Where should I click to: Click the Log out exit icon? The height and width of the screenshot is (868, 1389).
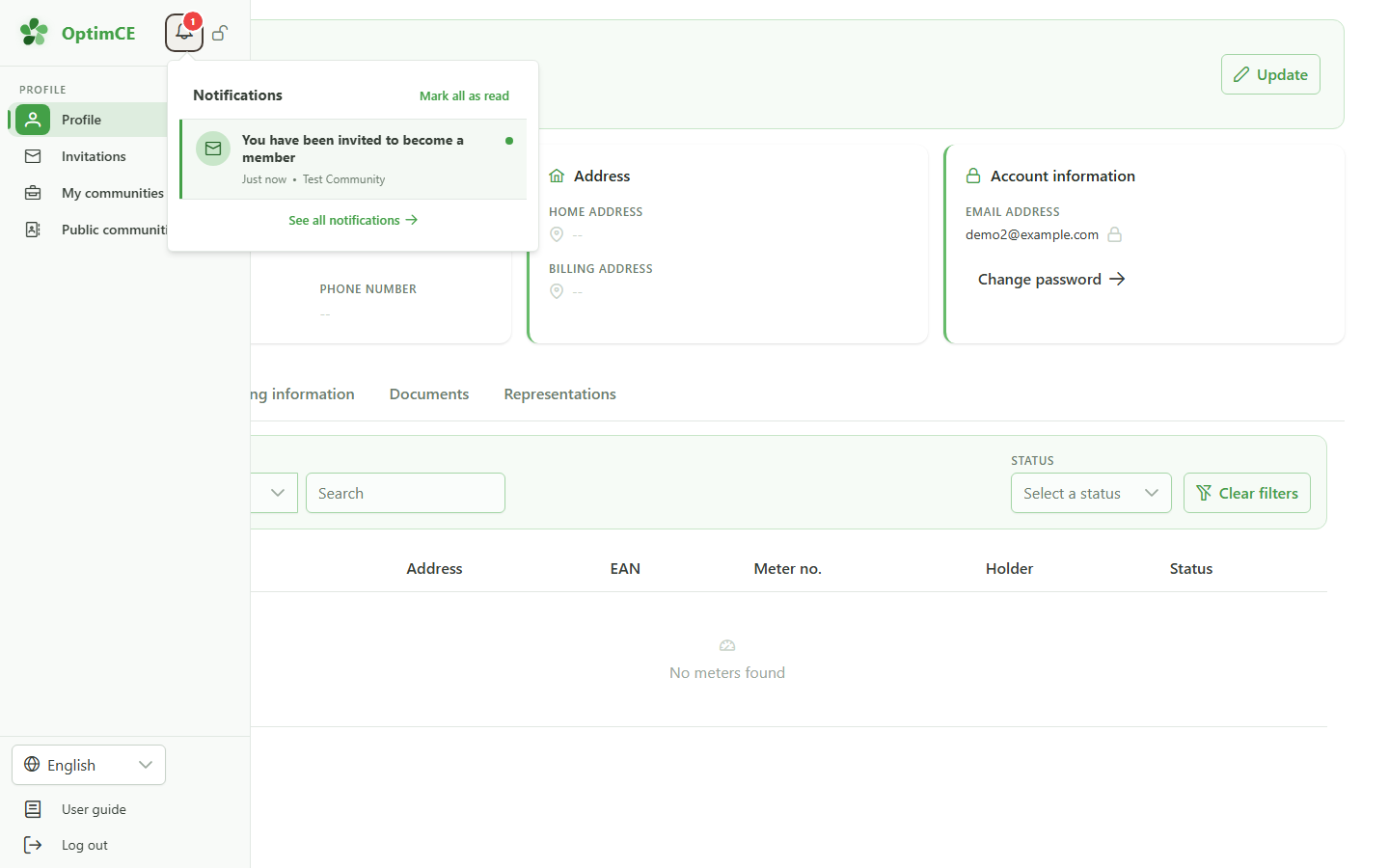[x=33, y=845]
